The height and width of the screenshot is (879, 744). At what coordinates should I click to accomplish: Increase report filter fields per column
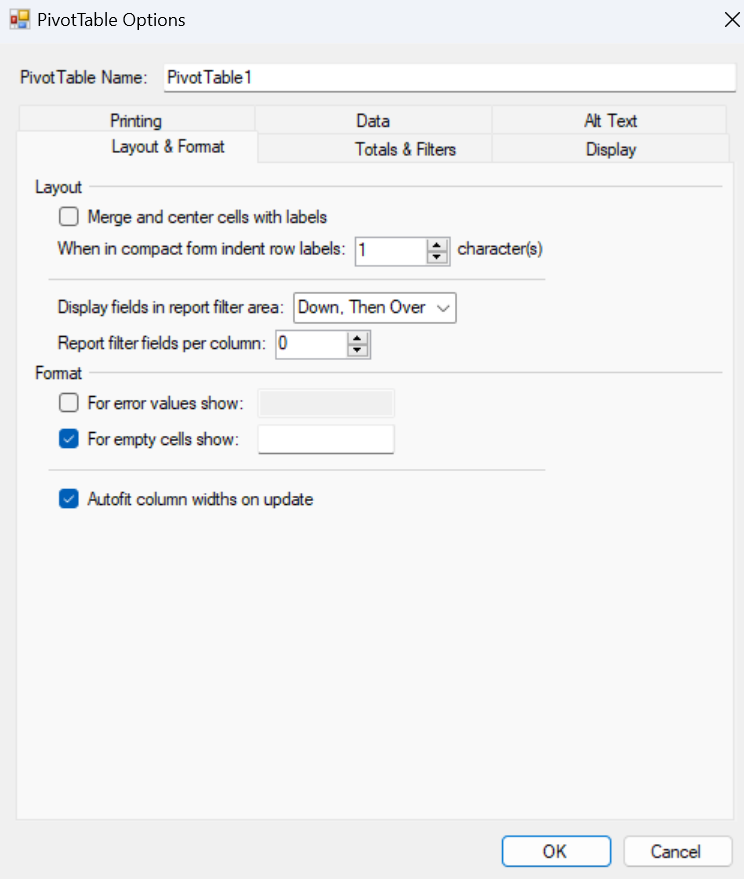coord(358,338)
